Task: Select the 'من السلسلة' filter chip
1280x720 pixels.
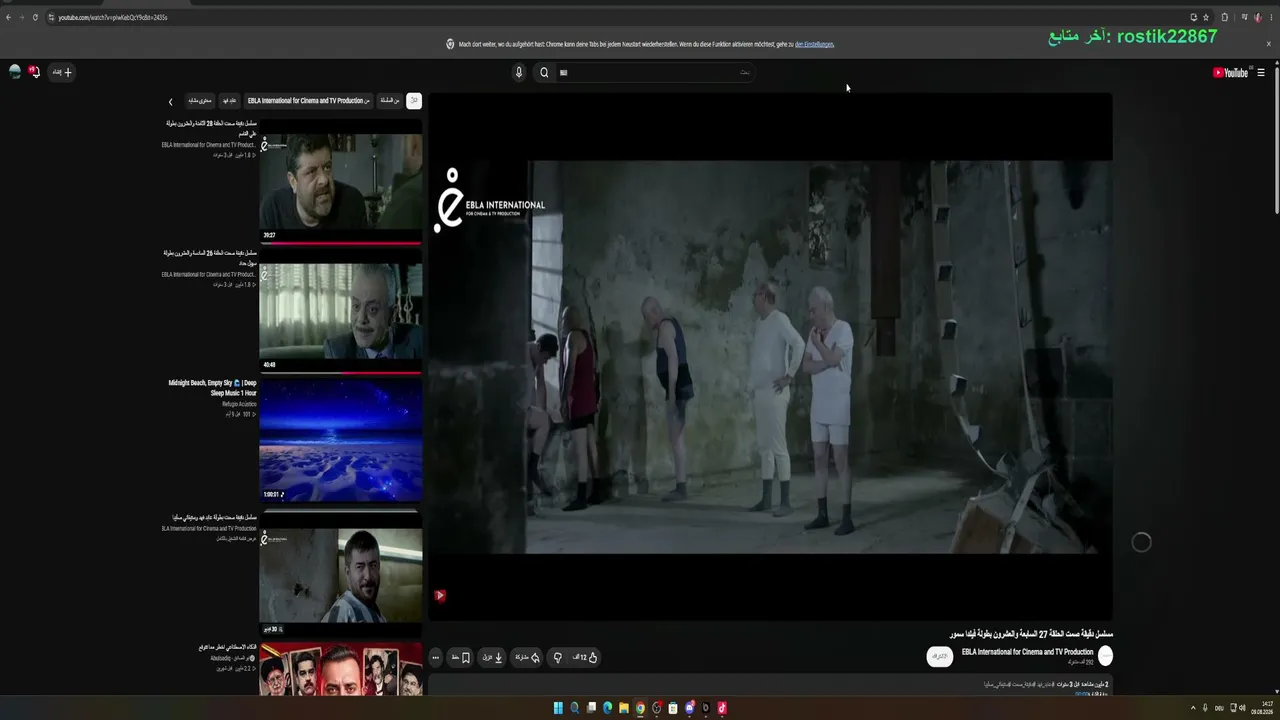Action: [x=389, y=100]
